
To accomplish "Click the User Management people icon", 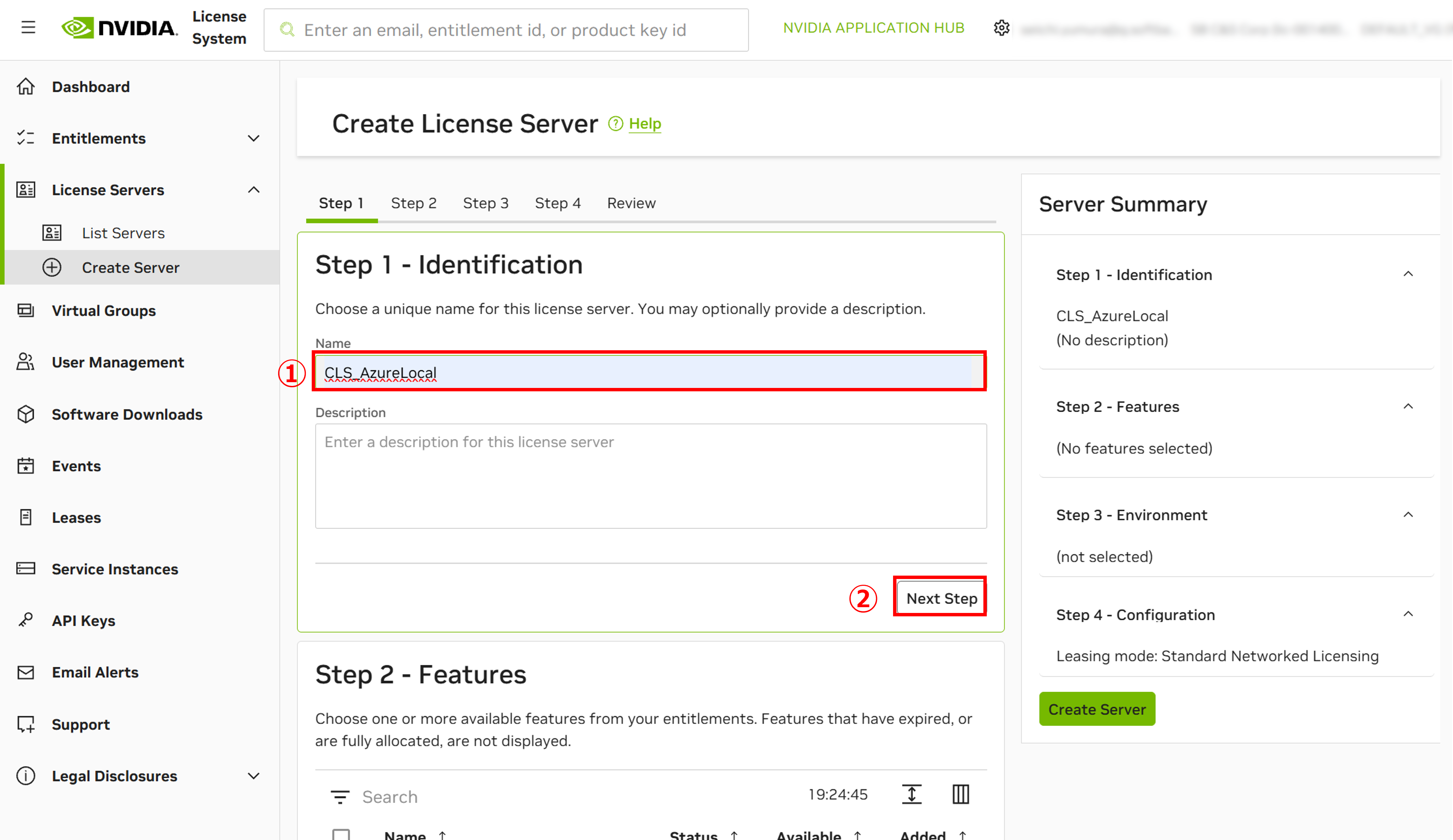I will pos(26,362).
